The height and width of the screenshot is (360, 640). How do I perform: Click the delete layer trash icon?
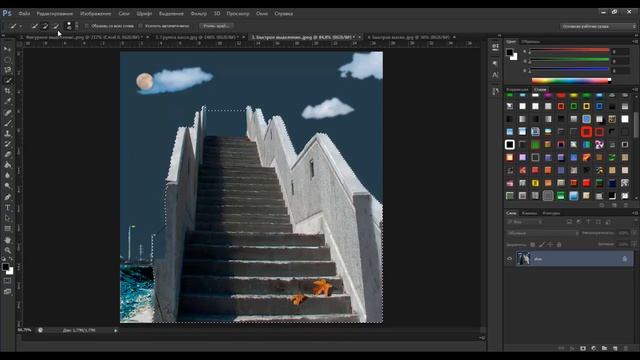point(626,348)
